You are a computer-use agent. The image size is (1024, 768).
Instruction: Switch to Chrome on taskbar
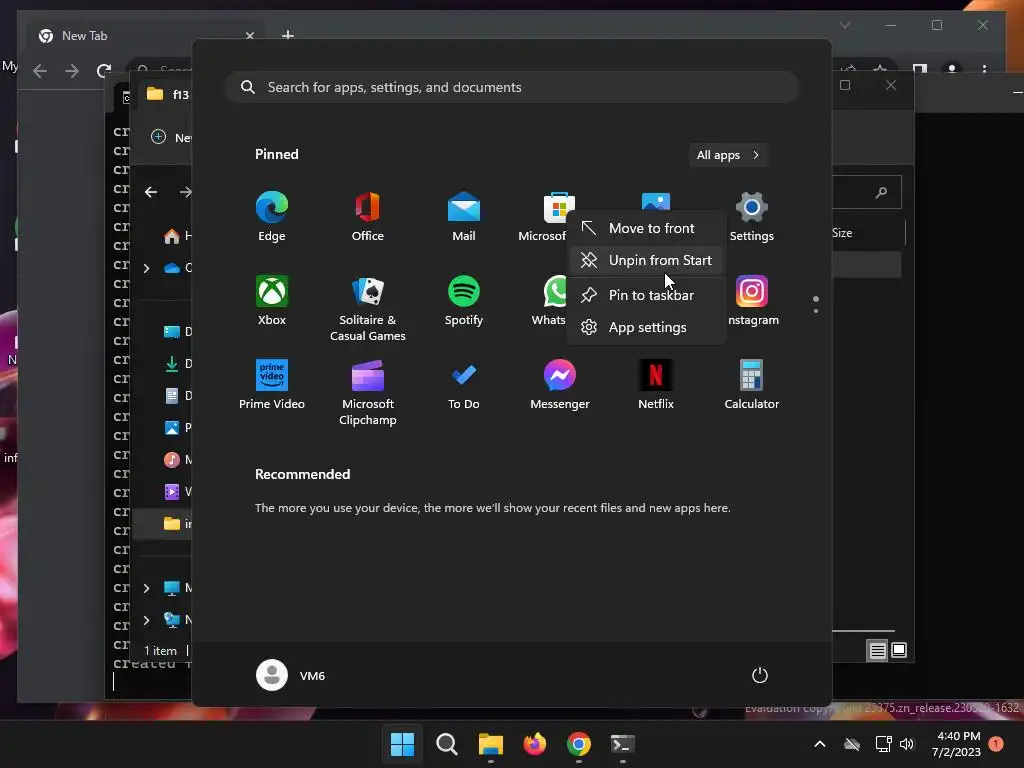[579, 744]
